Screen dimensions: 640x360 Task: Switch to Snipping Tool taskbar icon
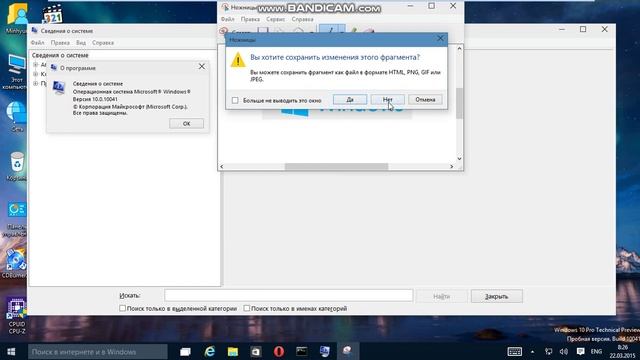[x=348, y=351]
